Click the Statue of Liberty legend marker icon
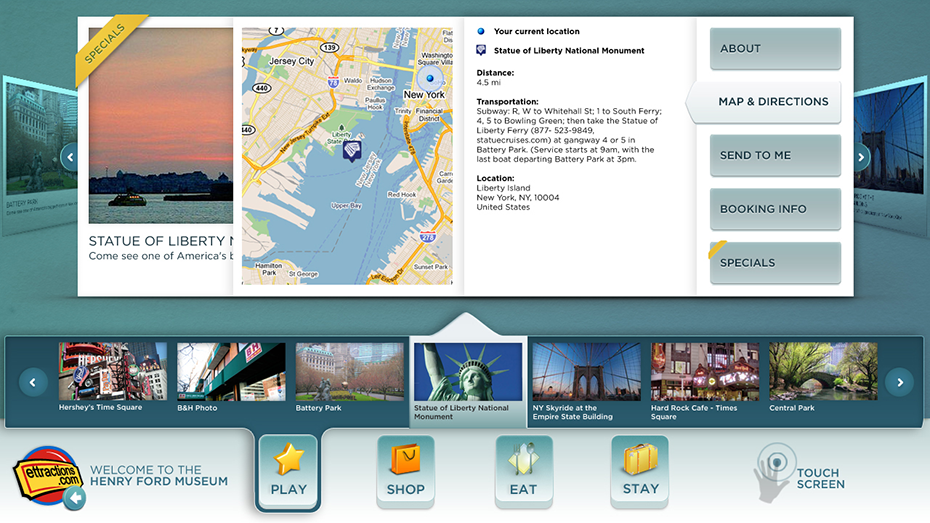 coord(481,50)
